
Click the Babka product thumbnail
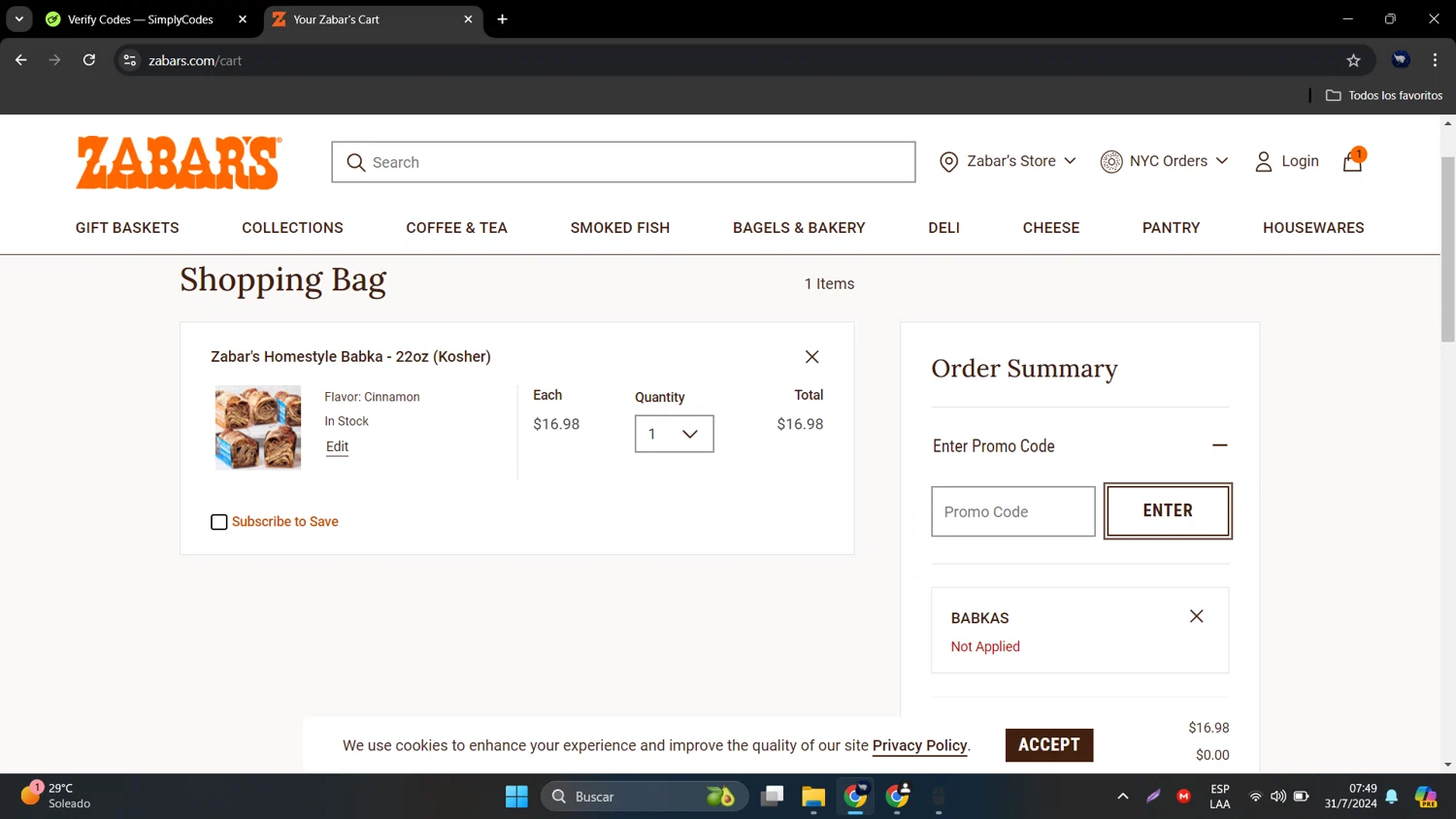click(x=258, y=428)
